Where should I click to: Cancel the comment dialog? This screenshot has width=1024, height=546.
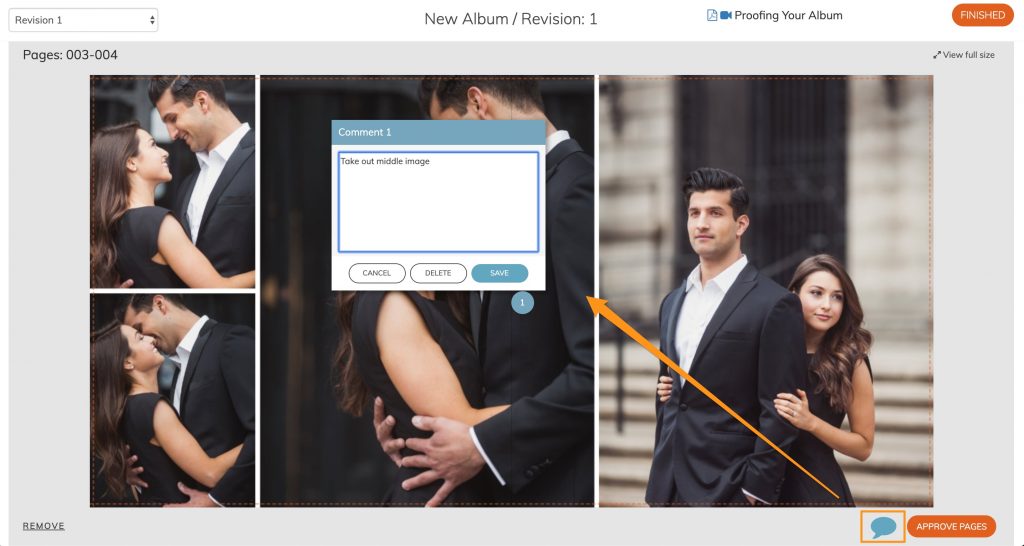coord(377,273)
